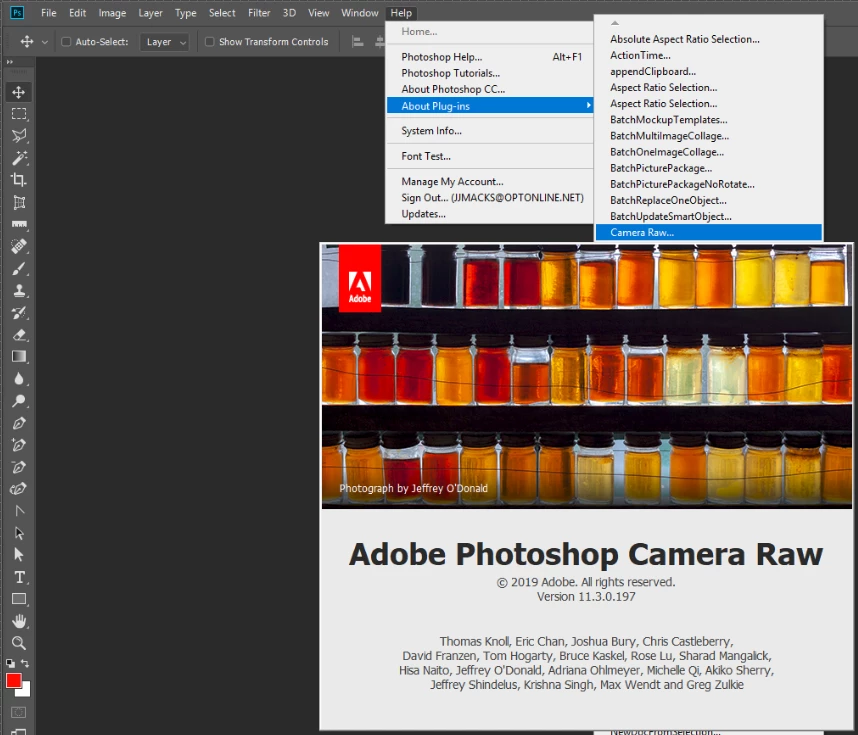Select the Rectangular Marquee tool
The image size is (858, 735).
[x=18, y=114]
